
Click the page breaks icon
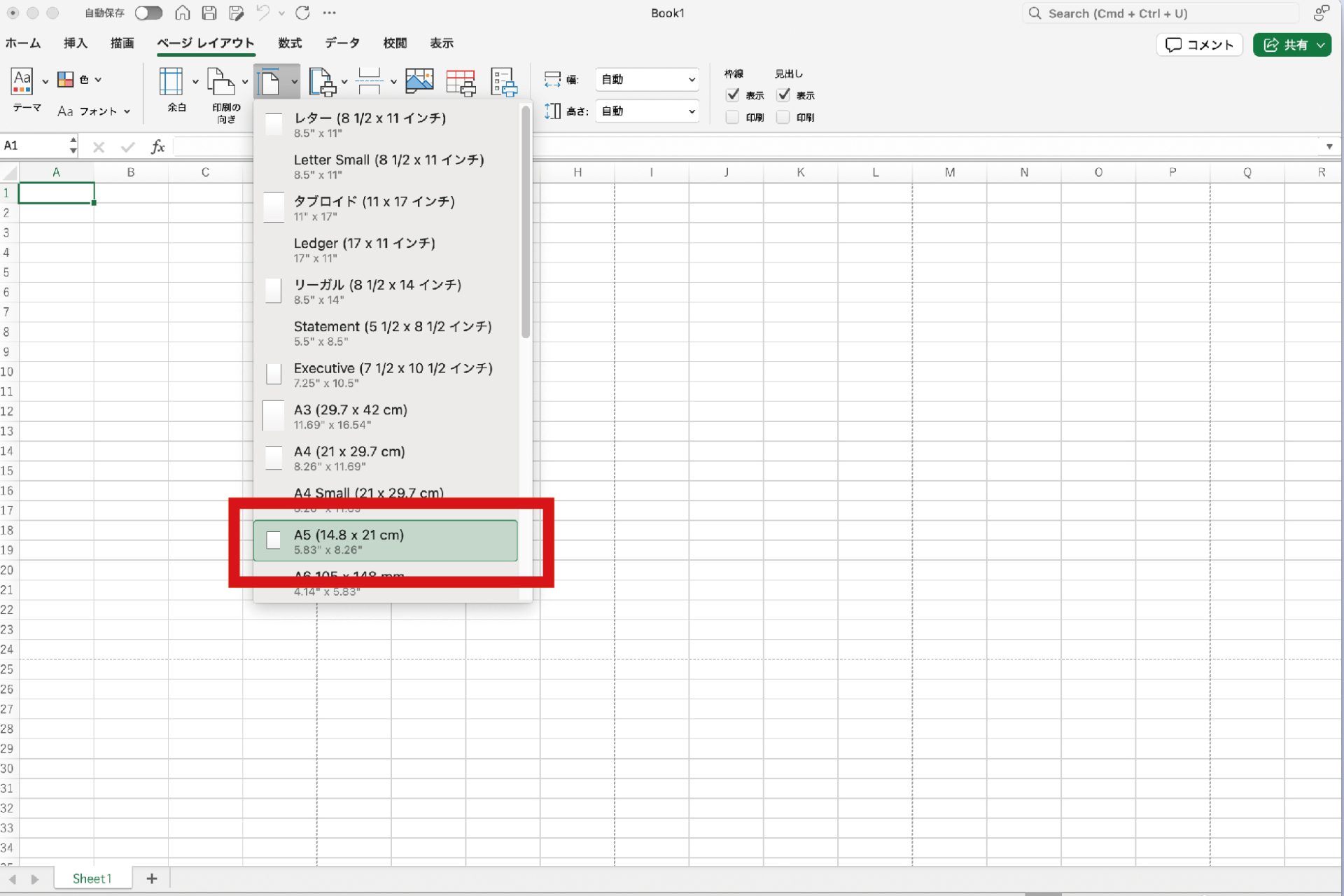coord(369,82)
